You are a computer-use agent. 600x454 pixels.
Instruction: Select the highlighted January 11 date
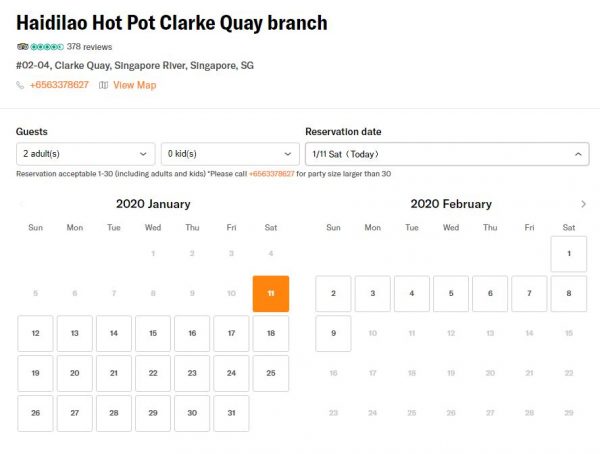coord(271,293)
